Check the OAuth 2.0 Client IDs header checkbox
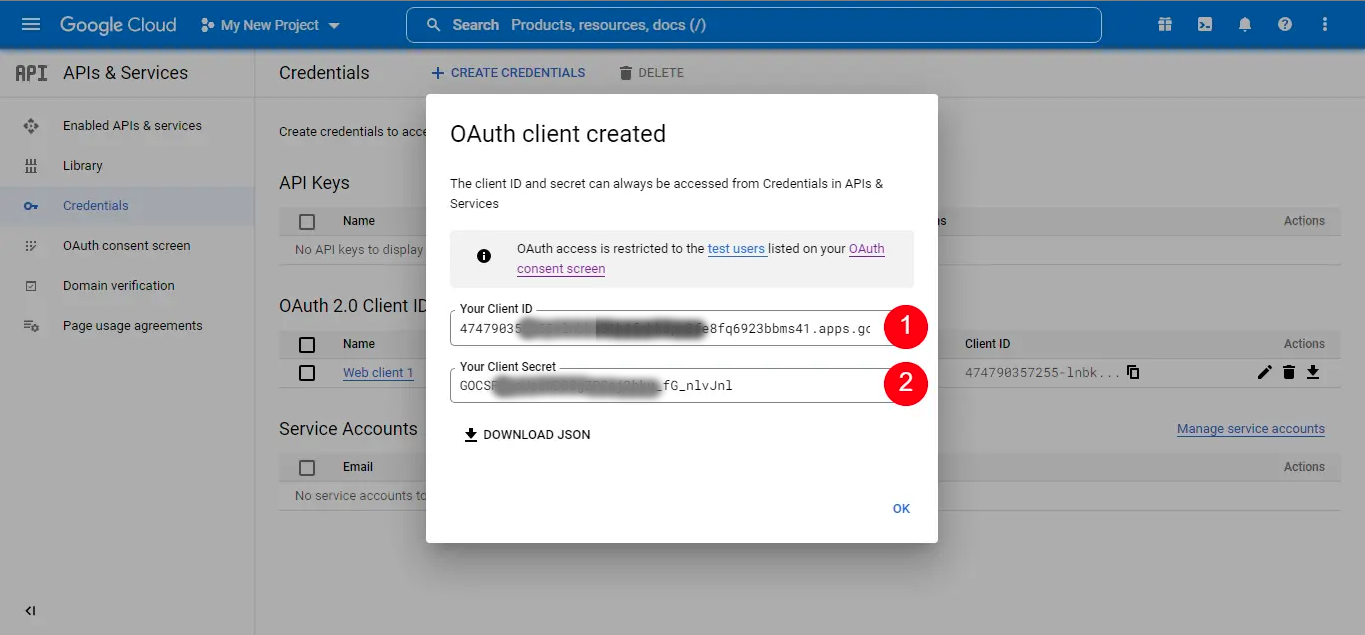 306,343
